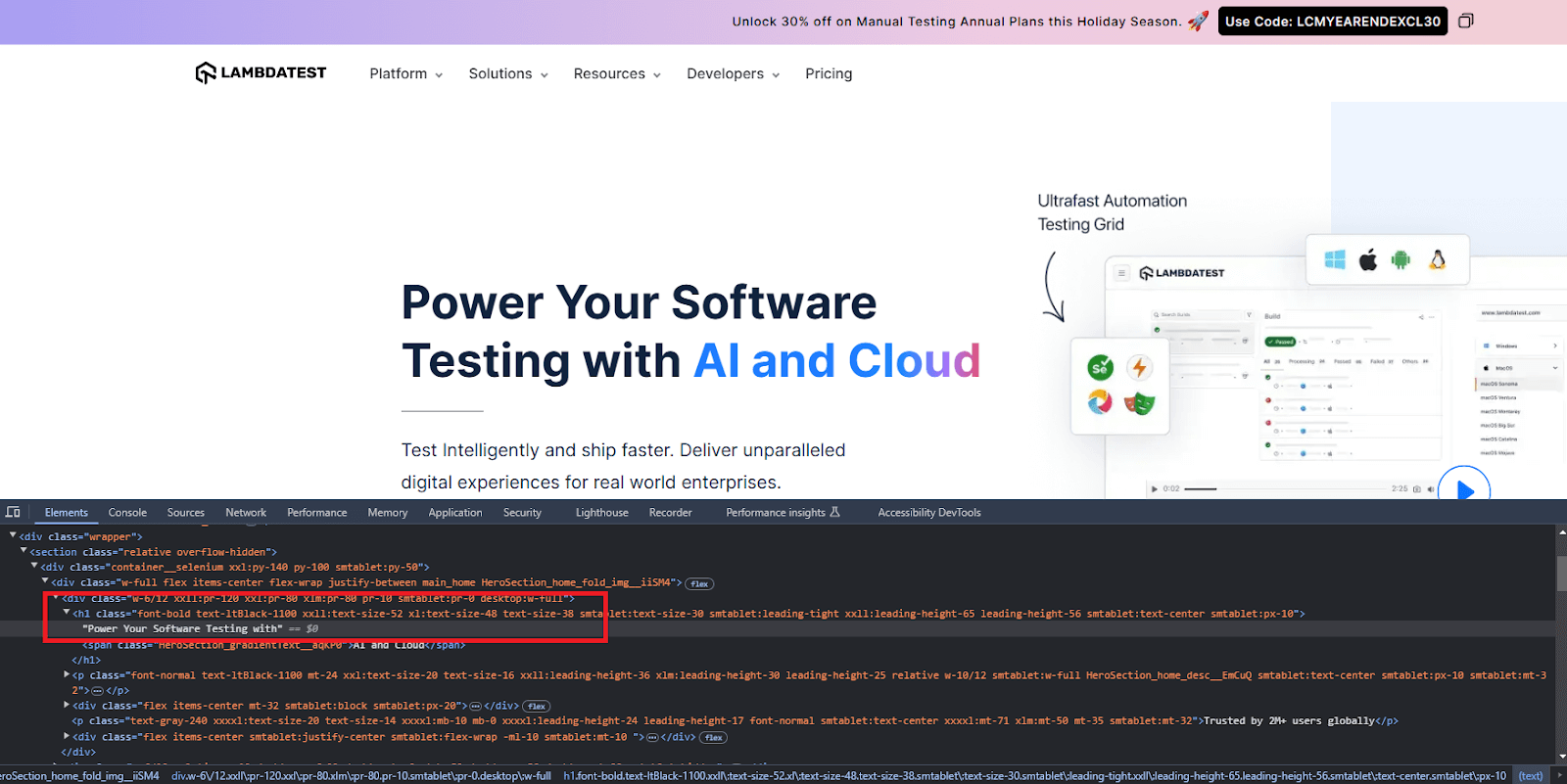Select the span HeroSection_gradientText line

(274, 644)
